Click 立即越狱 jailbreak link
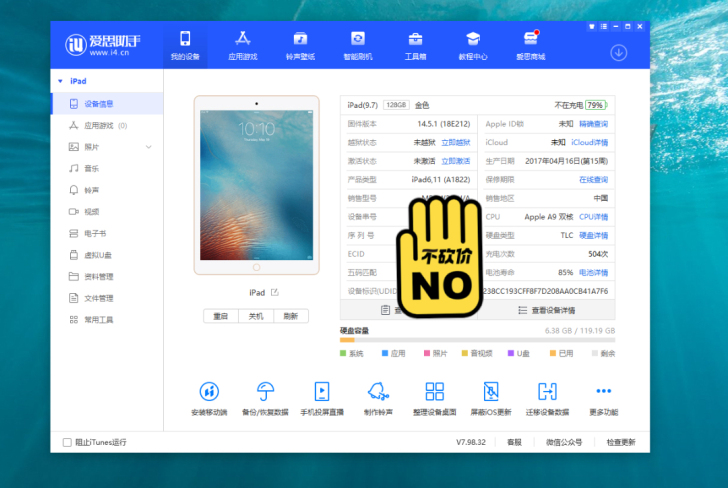 pyautogui.click(x=455, y=143)
